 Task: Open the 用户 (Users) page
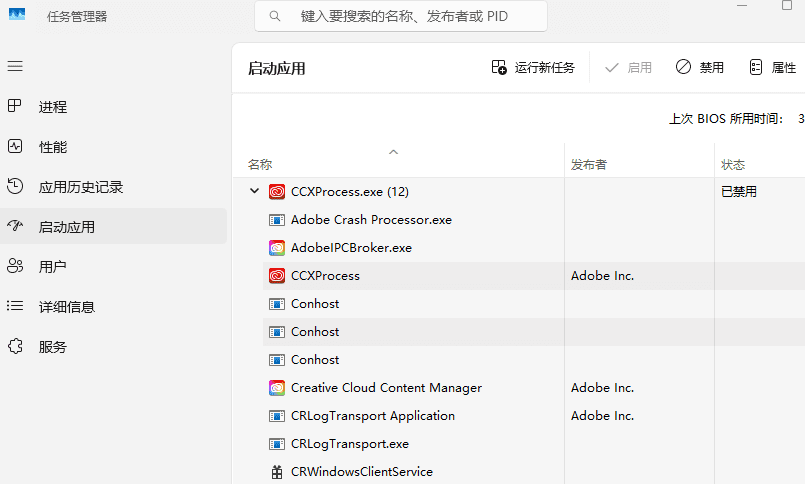click(113, 266)
